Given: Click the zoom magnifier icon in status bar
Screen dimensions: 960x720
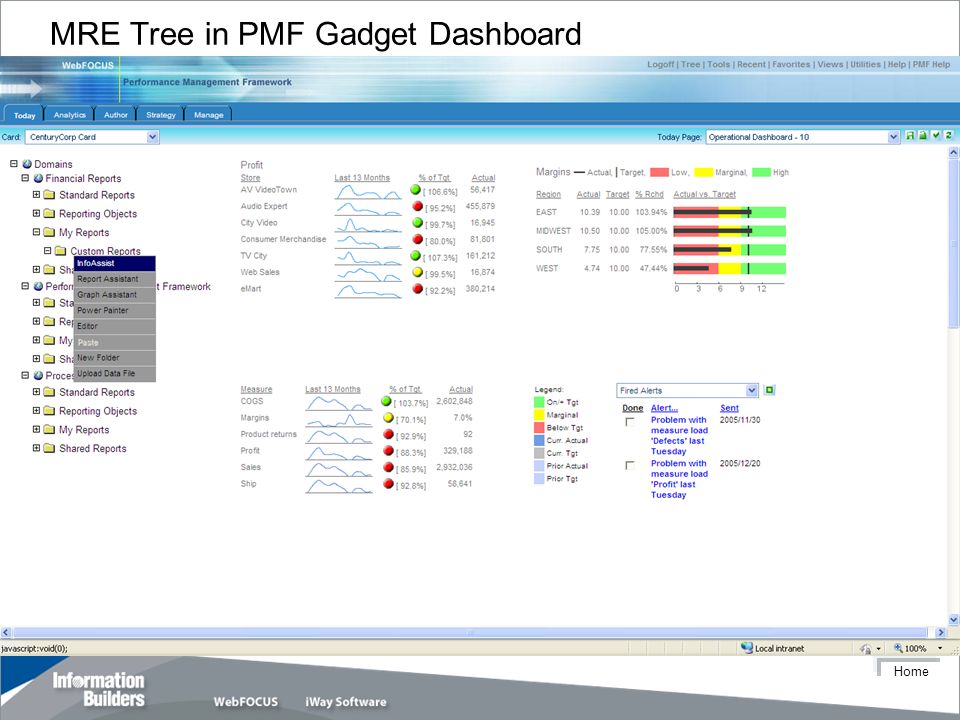Looking at the screenshot, I should [x=898, y=648].
